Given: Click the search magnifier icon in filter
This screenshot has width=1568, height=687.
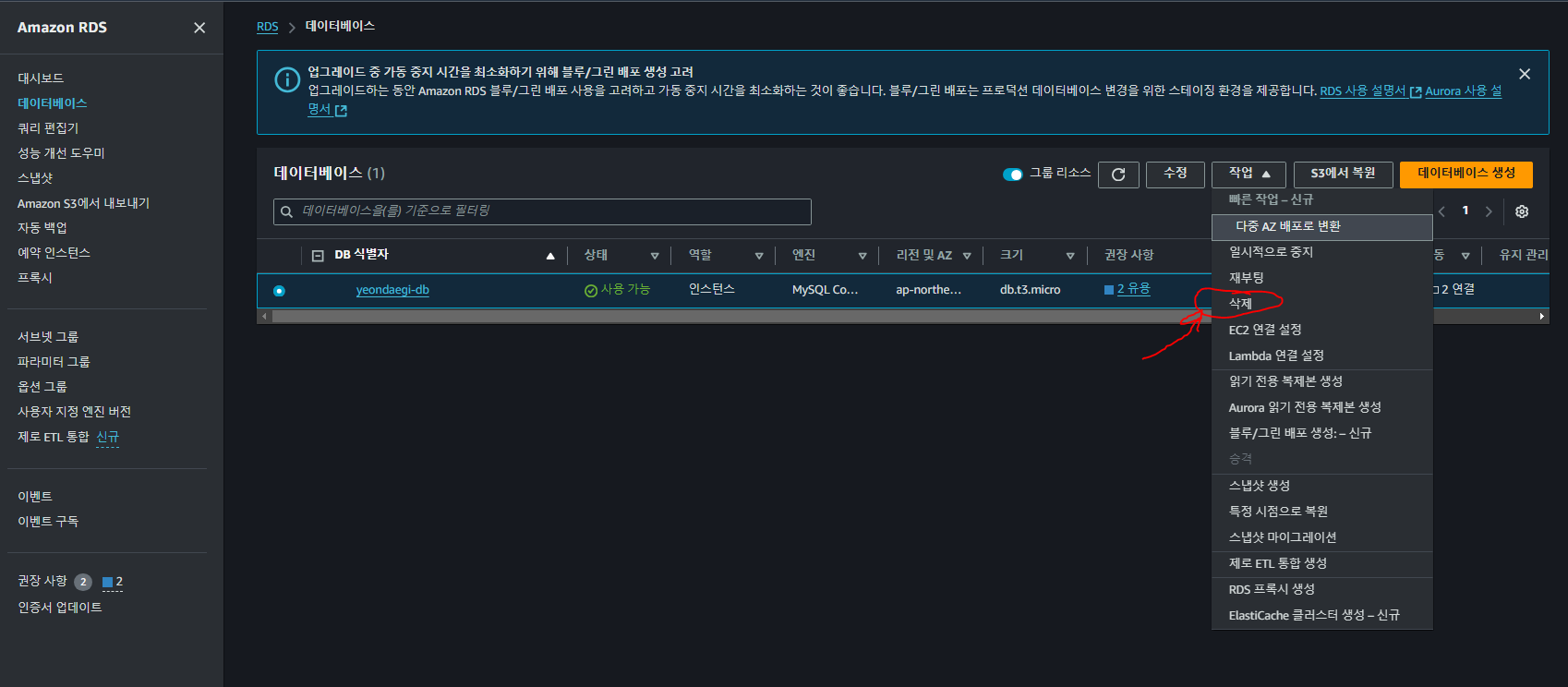Looking at the screenshot, I should [286, 211].
